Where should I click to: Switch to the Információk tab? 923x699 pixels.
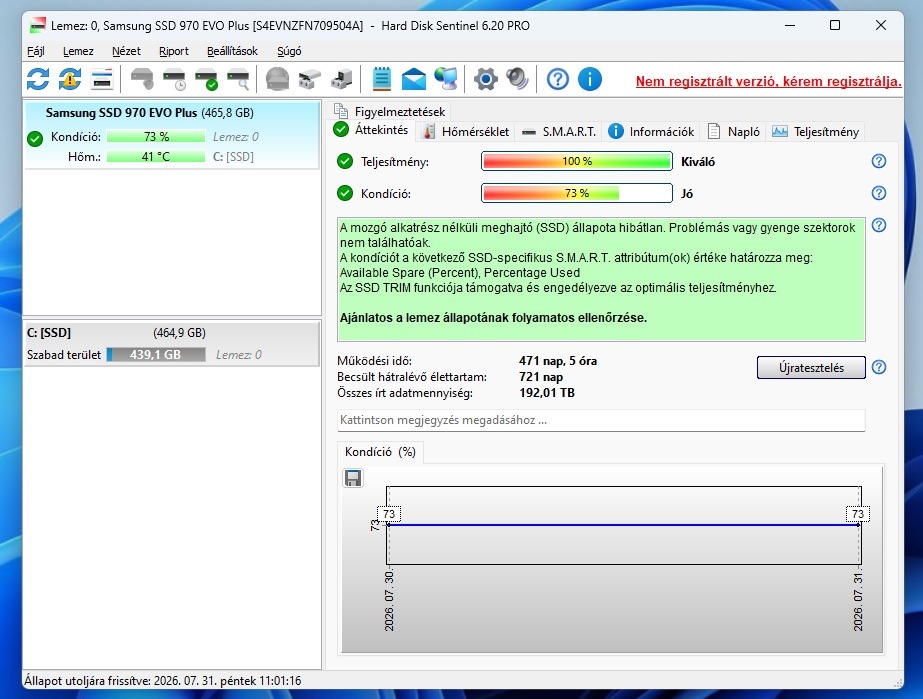[x=651, y=132]
